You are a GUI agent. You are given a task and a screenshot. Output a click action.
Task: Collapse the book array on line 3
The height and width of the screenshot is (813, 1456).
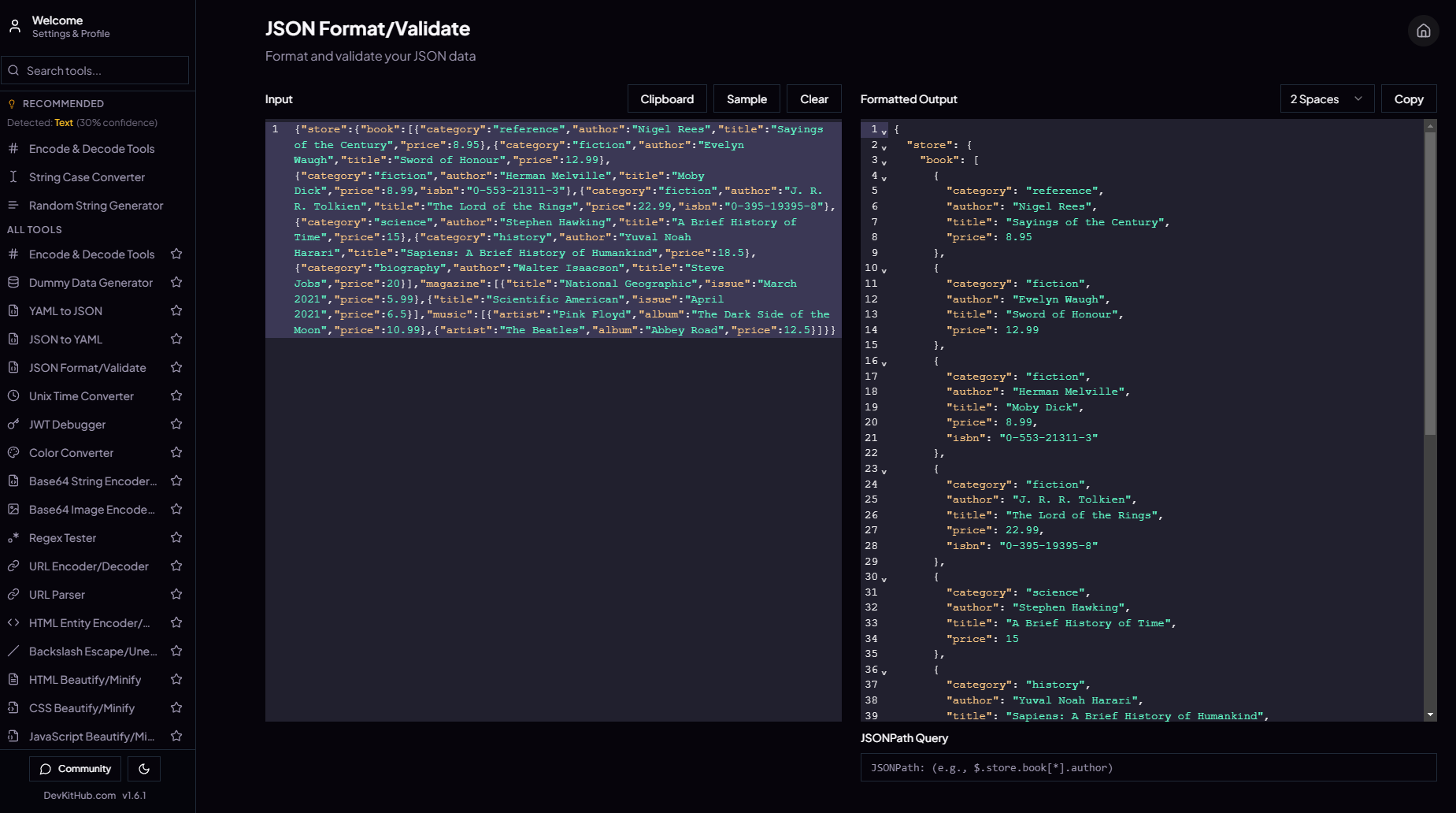(x=884, y=162)
